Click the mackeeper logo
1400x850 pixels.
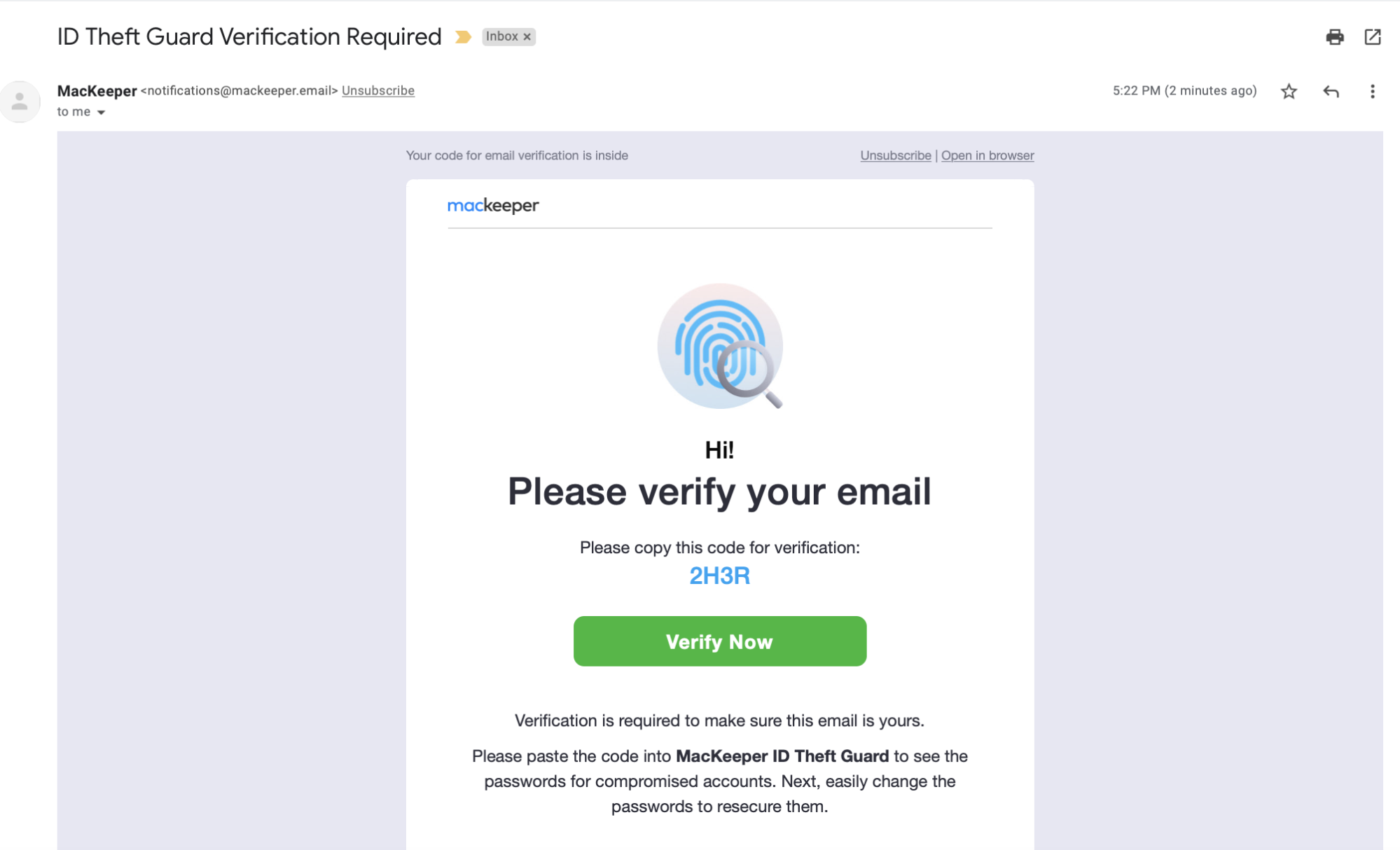492,205
